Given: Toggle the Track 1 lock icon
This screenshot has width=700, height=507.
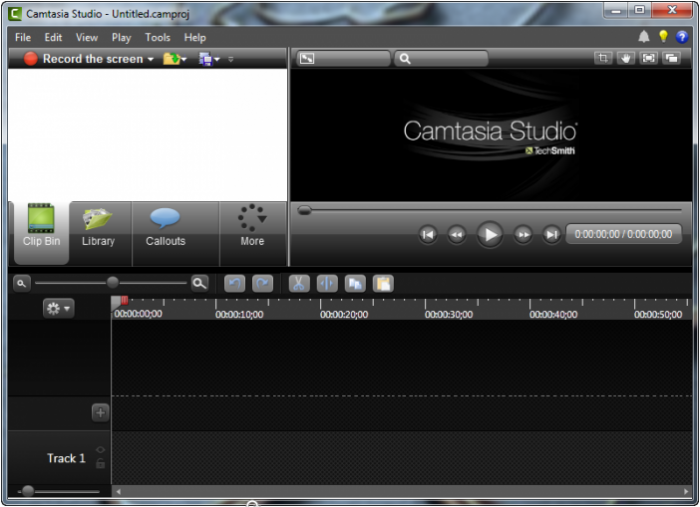Looking at the screenshot, I should [x=100, y=464].
